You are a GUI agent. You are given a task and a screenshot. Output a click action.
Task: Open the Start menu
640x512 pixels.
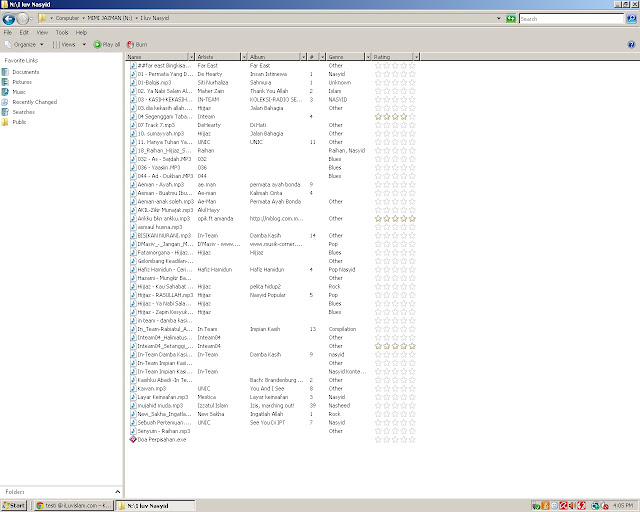pyautogui.click(x=14, y=505)
